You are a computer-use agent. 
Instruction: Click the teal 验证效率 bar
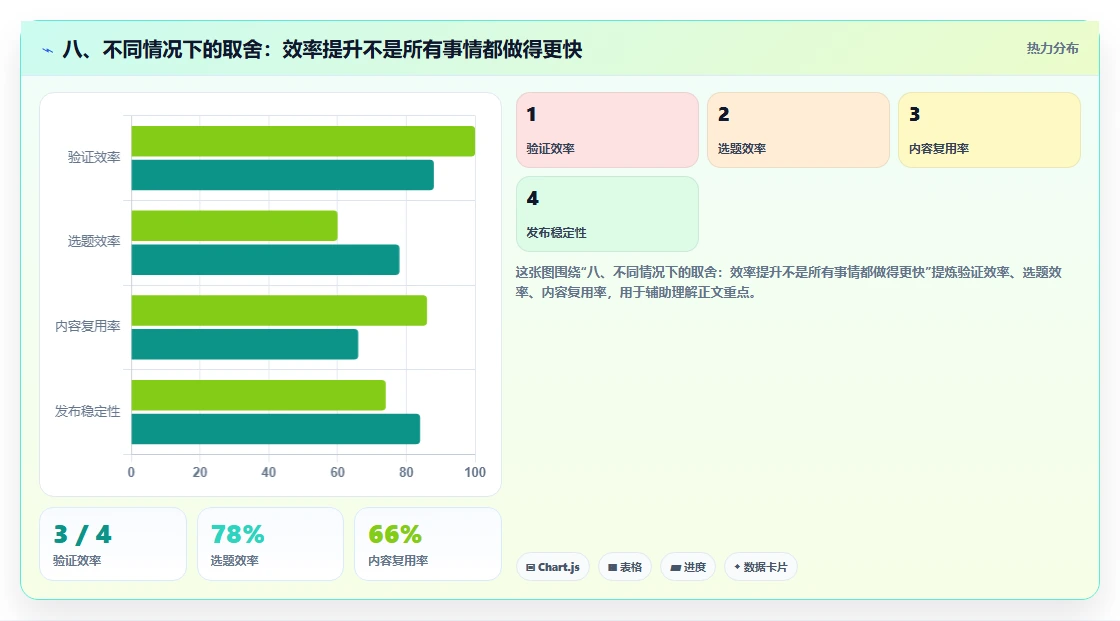click(282, 175)
